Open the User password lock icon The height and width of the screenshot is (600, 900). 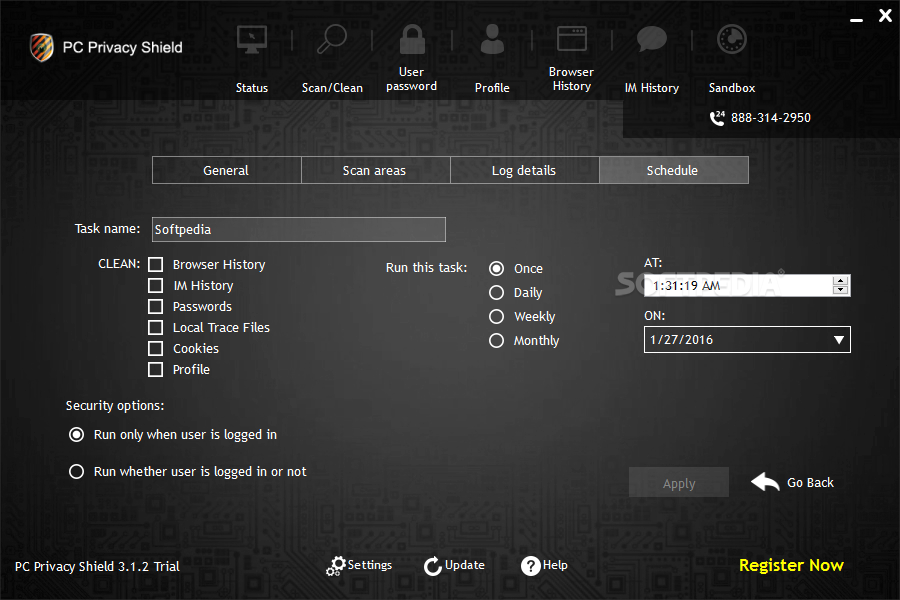tap(412, 39)
